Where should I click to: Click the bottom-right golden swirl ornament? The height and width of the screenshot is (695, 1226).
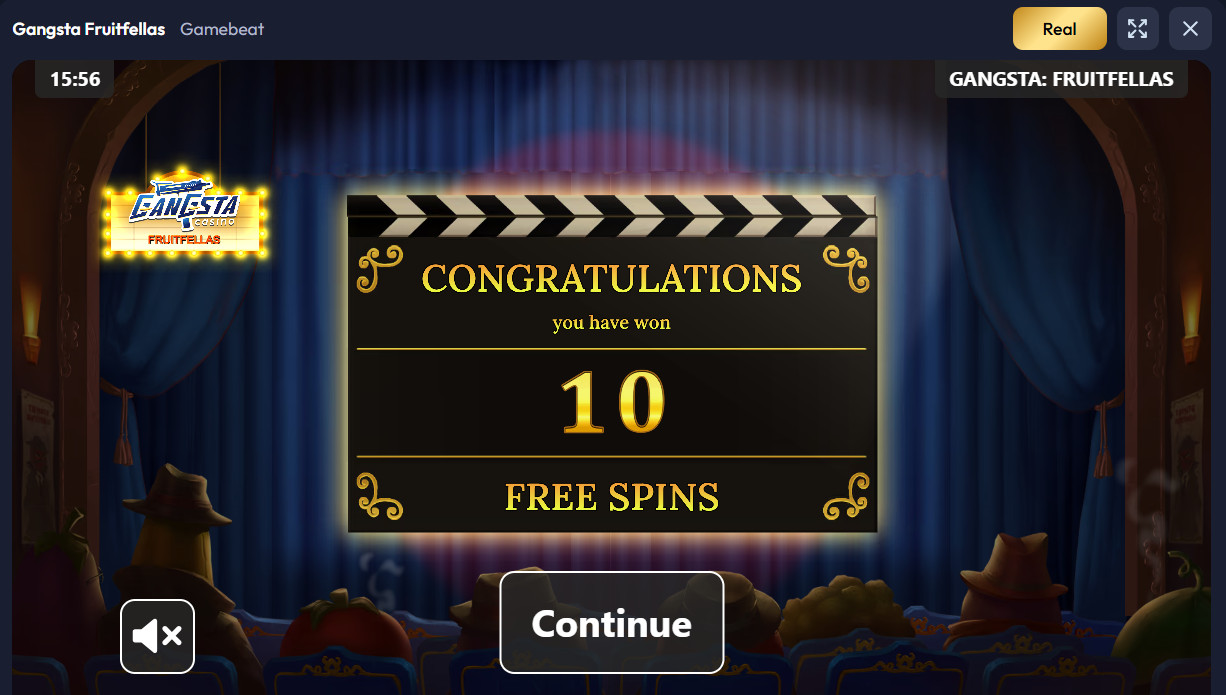845,495
